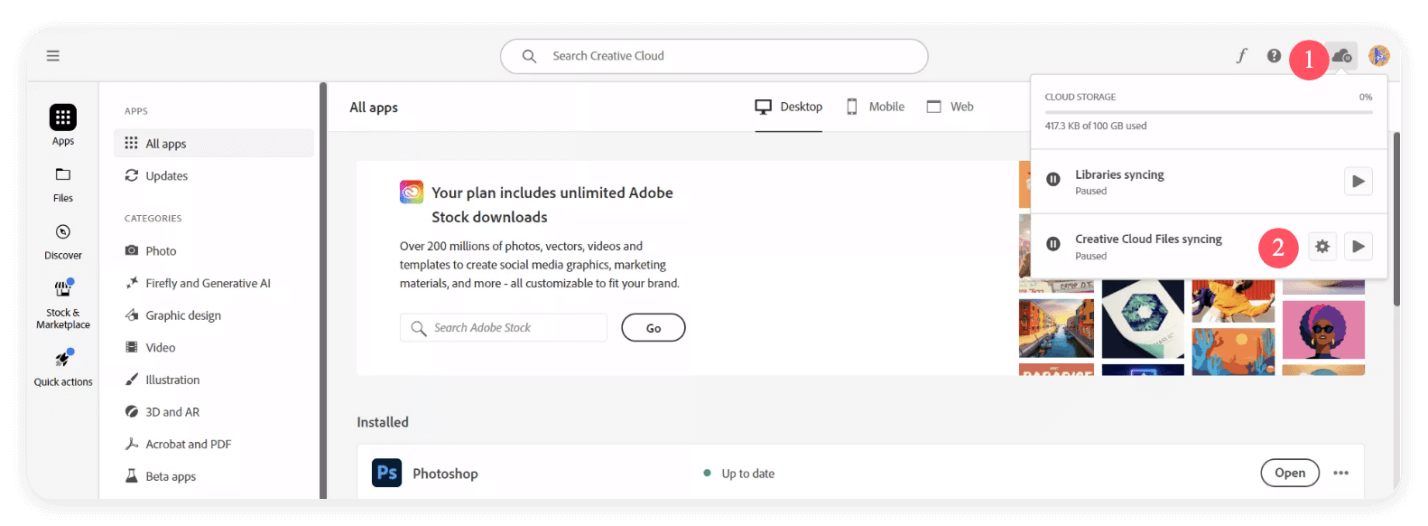This screenshot has height=526, width=1428.
Task: Click pause icon beside Creative Cloud Files syncing
Action: coord(1053,245)
